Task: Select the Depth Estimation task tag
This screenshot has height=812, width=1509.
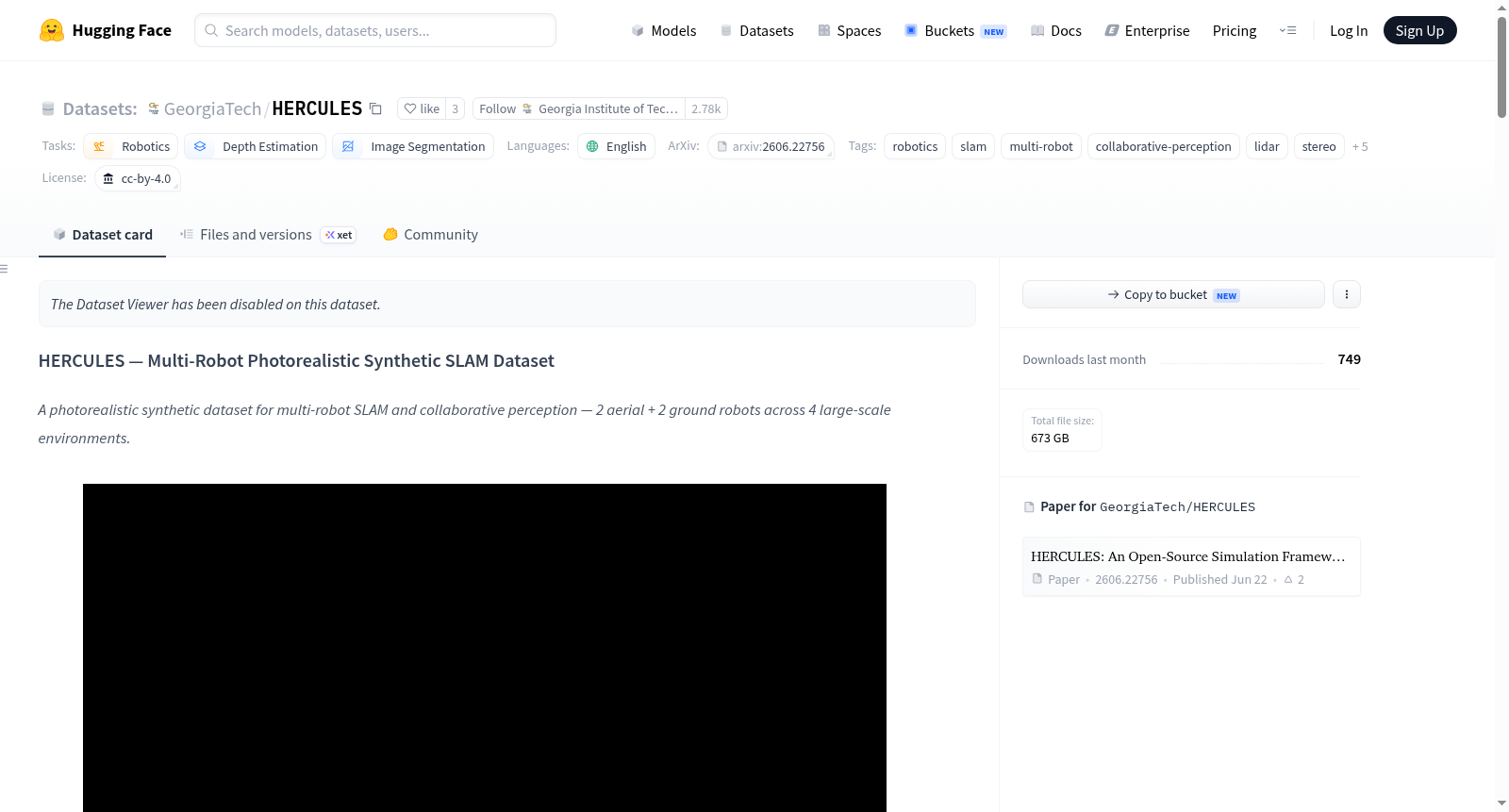Action: pos(256,146)
